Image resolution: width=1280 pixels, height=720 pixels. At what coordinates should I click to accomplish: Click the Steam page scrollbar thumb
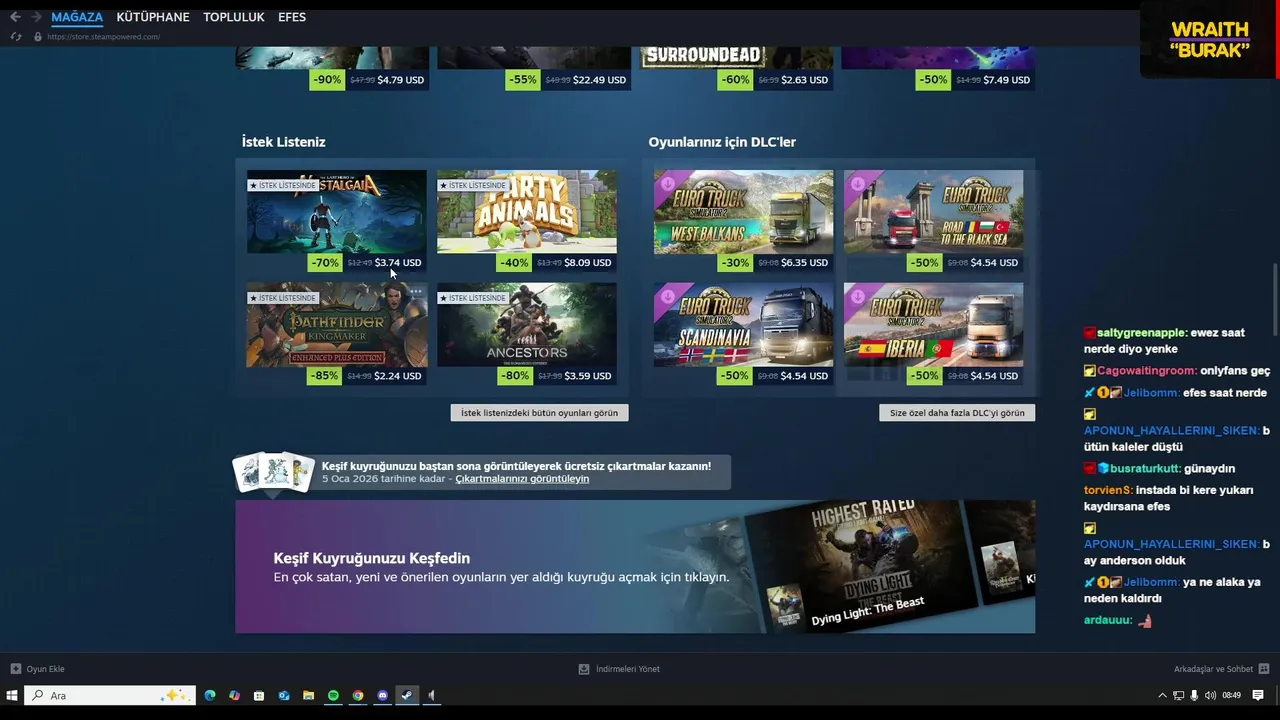coord(1275,300)
